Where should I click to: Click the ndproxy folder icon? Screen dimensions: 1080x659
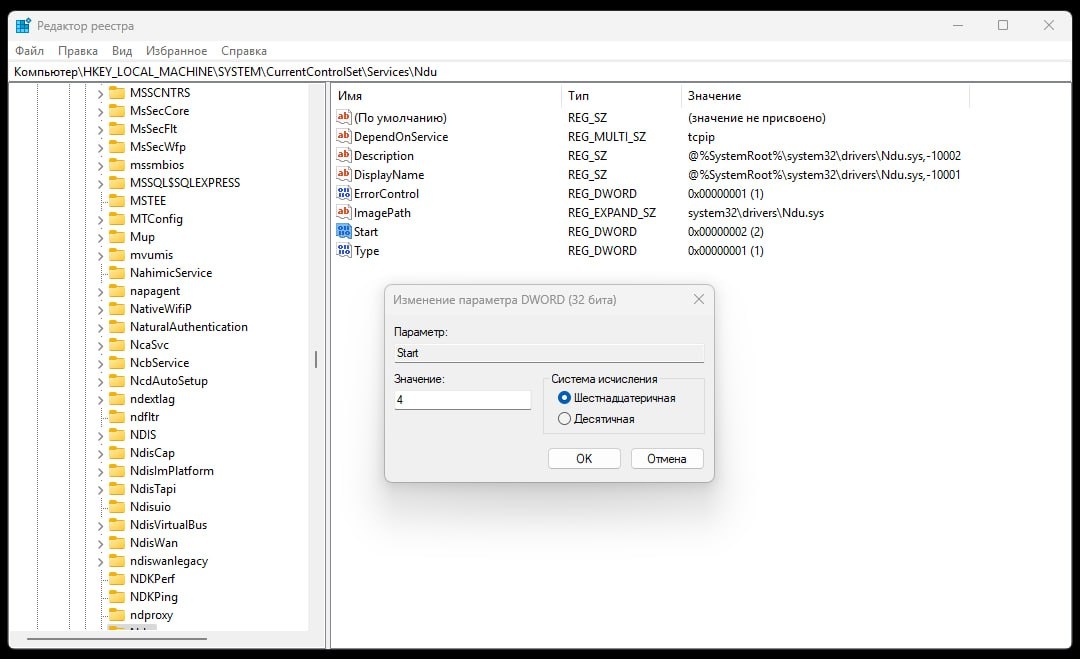(x=117, y=614)
